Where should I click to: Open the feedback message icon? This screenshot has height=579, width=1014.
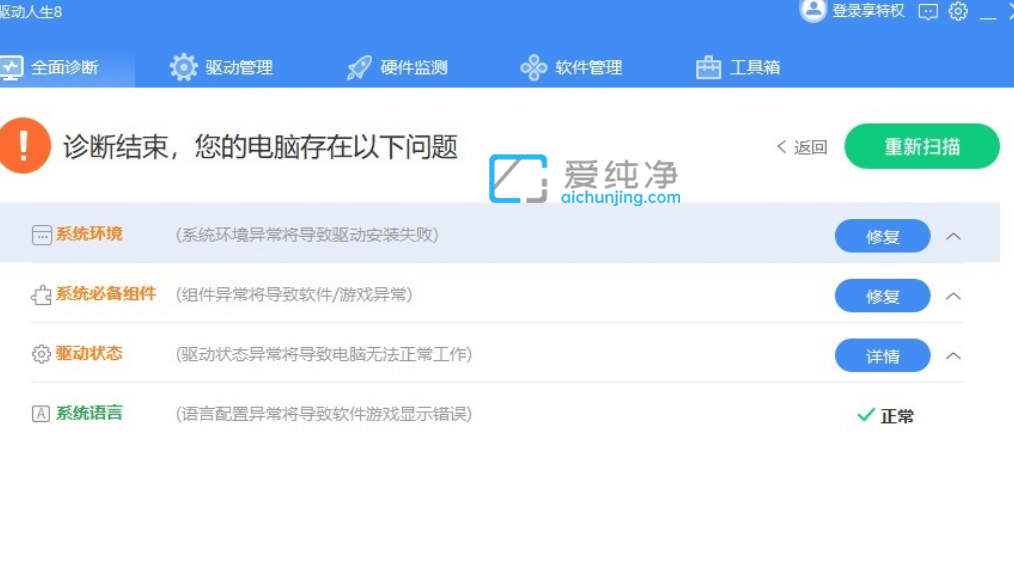click(x=928, y=12)
